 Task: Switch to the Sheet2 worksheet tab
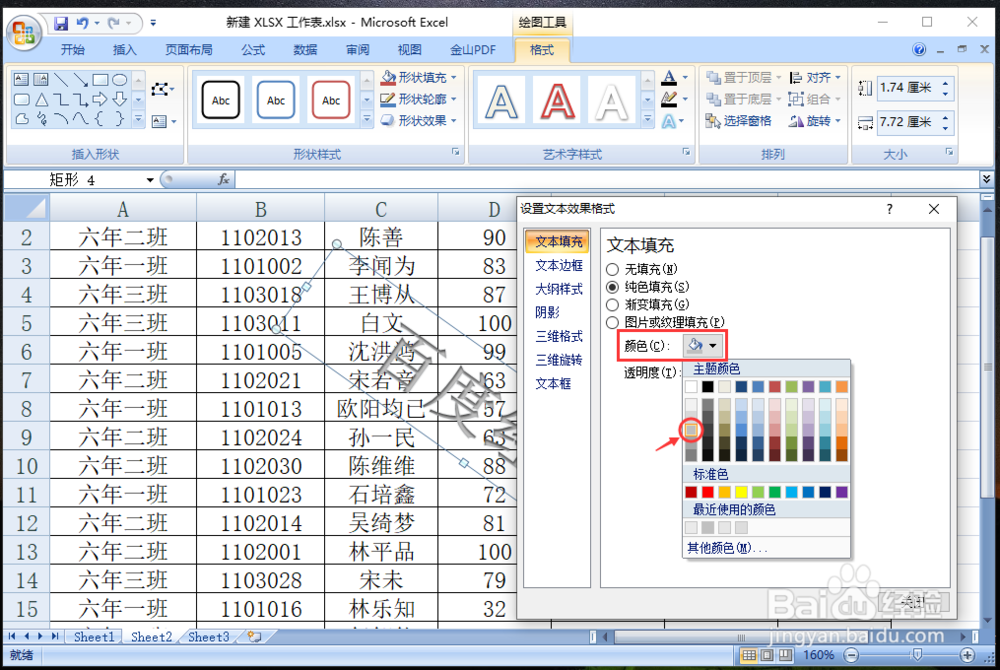tap(151, 636)
